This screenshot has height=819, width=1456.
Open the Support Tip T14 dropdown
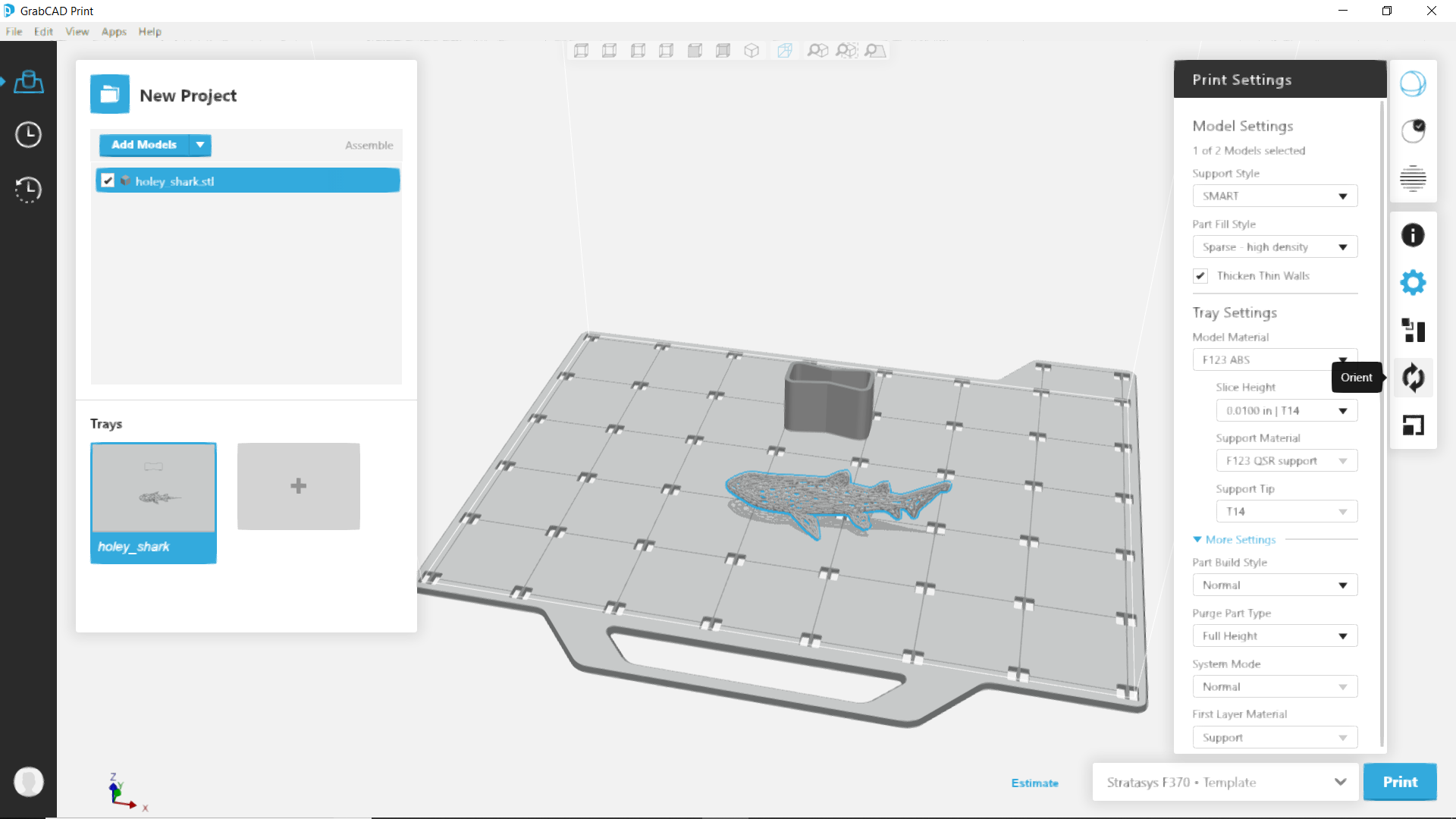1286,512
